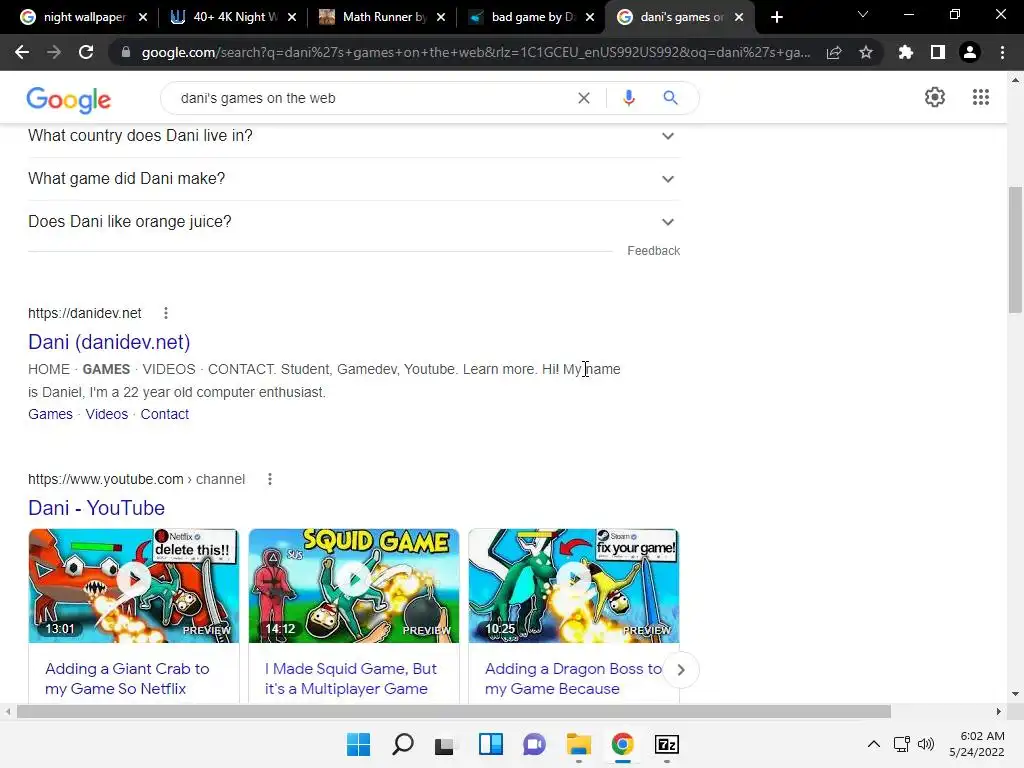Click the forward navigation arrow

click(x=54, y=52)
